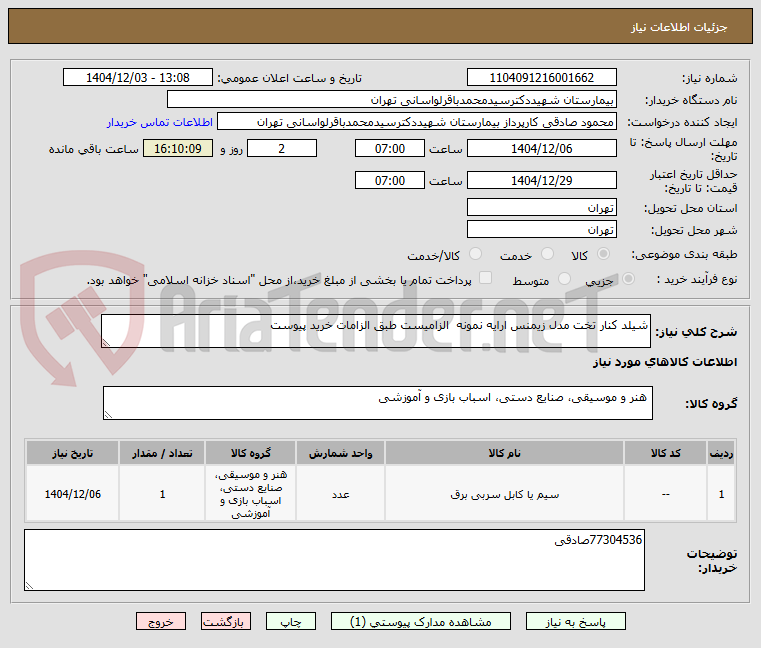Click the شرح کلی نیاز description textarea
Image resolution: width=761 pixels, height=648 pixels.
click(376, 331)
